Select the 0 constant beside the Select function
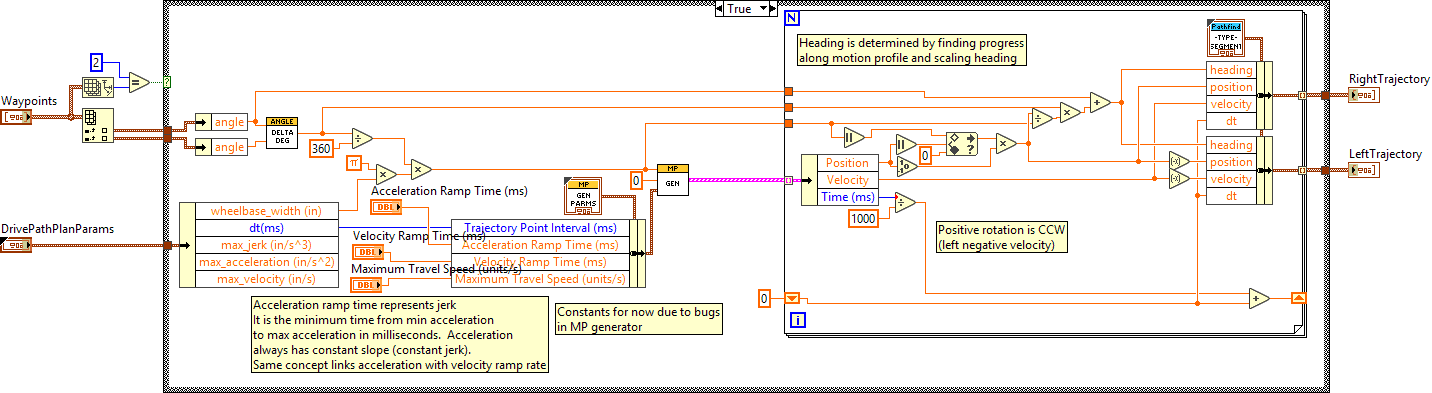The image size is (1432, 393). pos(926,156)
